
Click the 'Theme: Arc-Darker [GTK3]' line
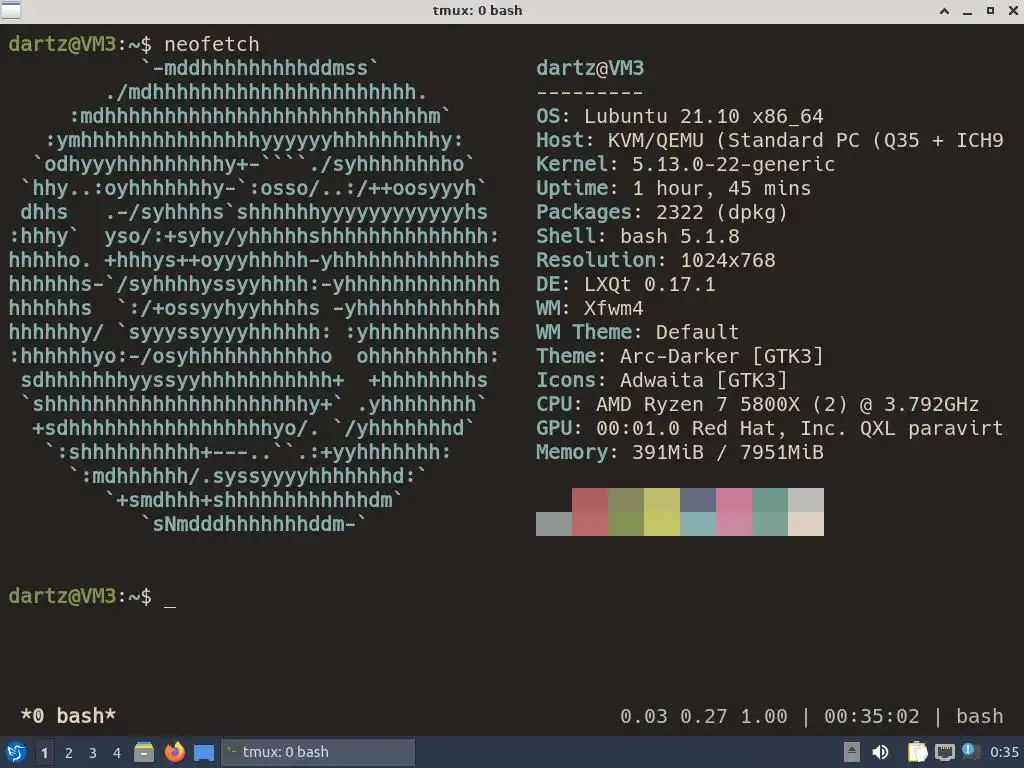680,357
